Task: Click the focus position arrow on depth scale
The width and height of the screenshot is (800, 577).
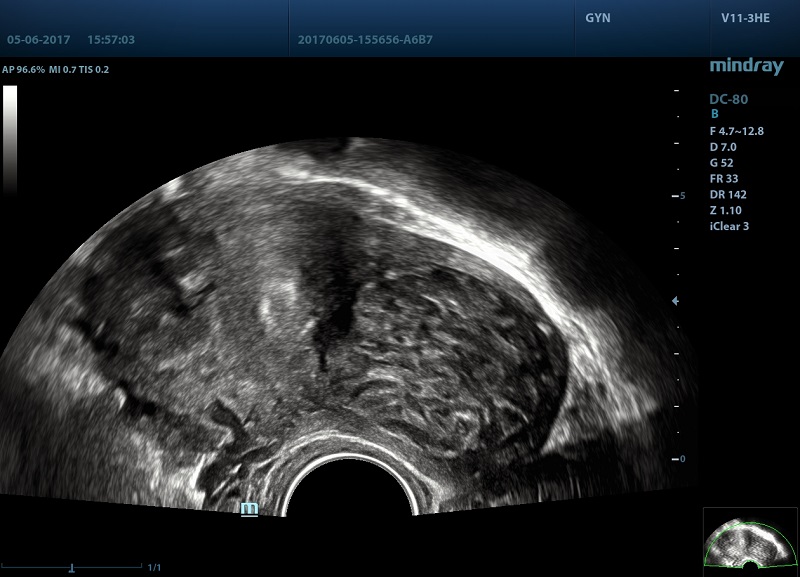Action: pyautogui.click(x=675, y=301)
